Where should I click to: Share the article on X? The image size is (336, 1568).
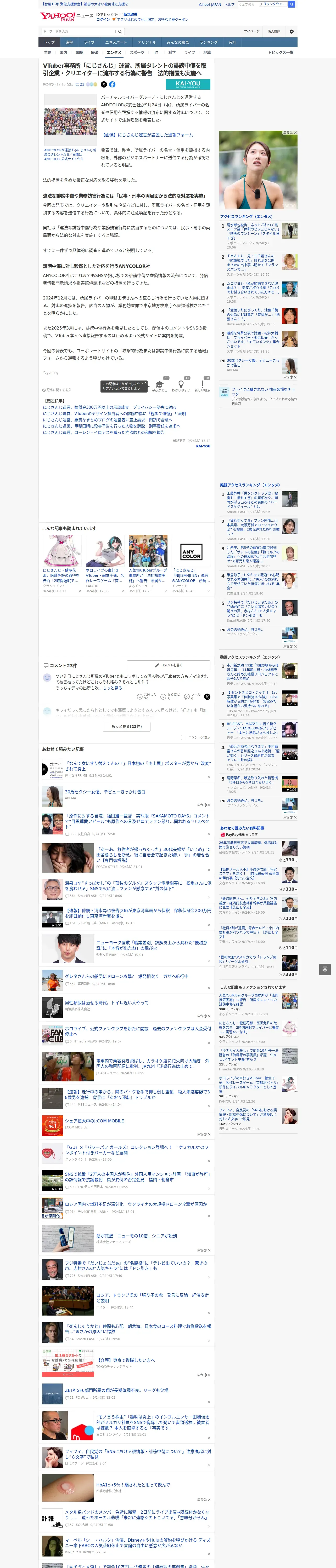[x=104, y=85]
